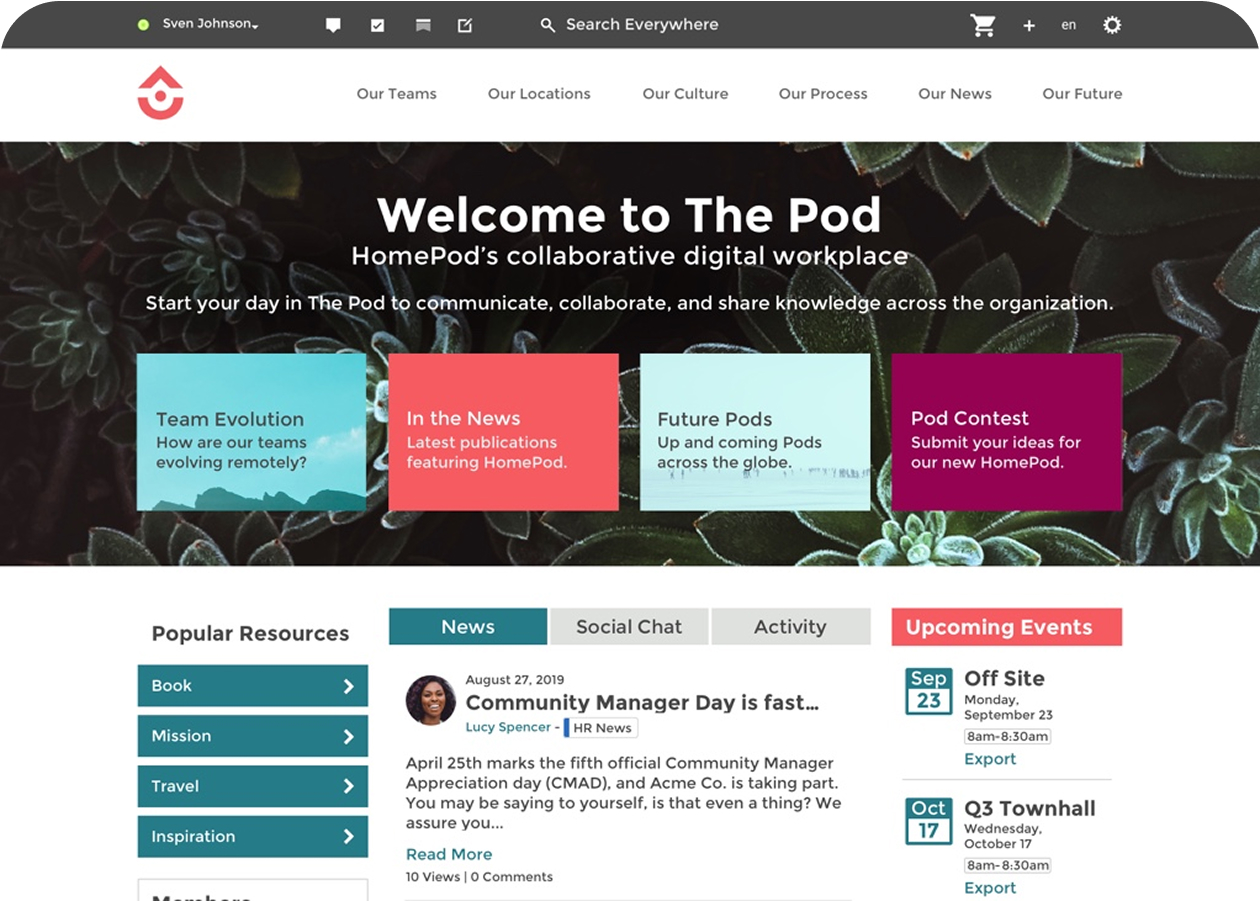Expand the Inspiration resource chevron
The width and height of the screenshot is (1260, 901).
click(x=348, y=837)
